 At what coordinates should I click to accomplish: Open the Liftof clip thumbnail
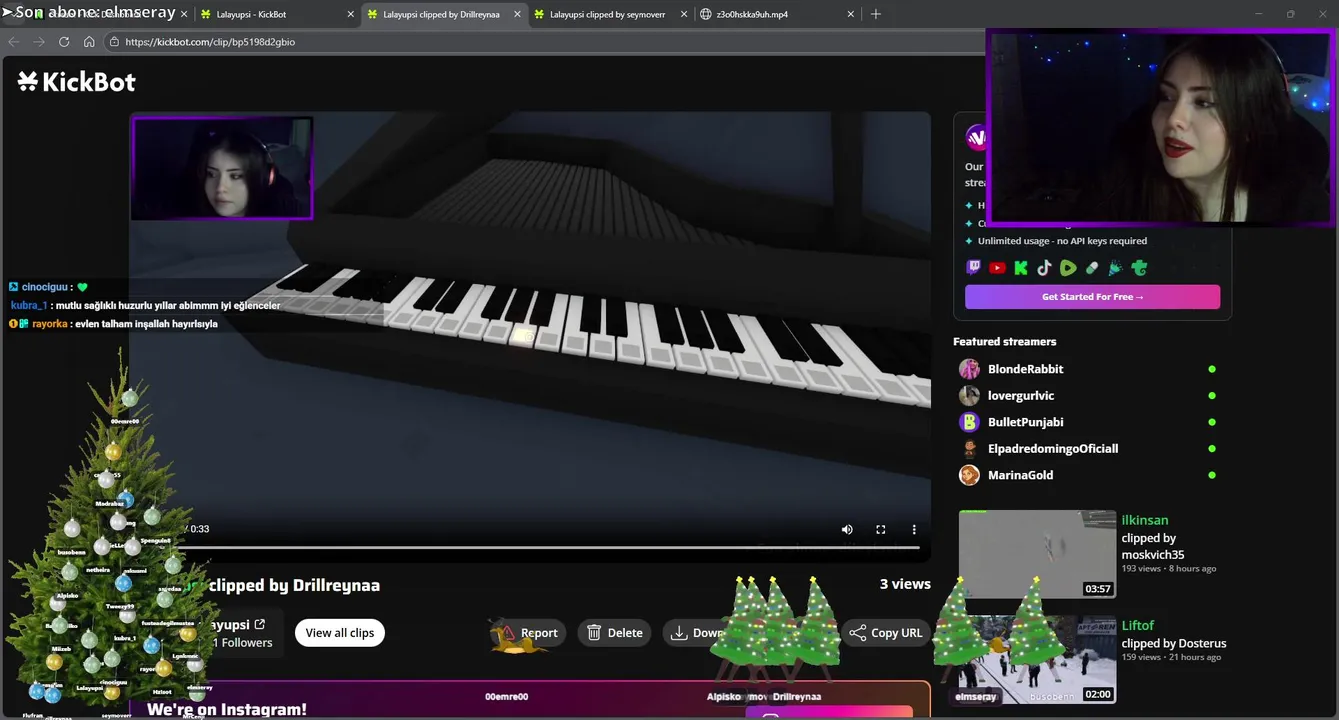click(1037, 659)
